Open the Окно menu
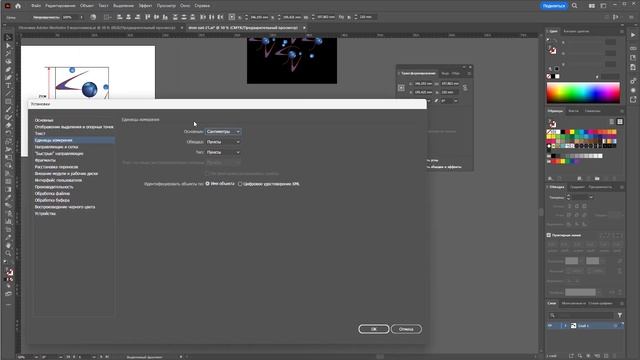 coord(185,6)
